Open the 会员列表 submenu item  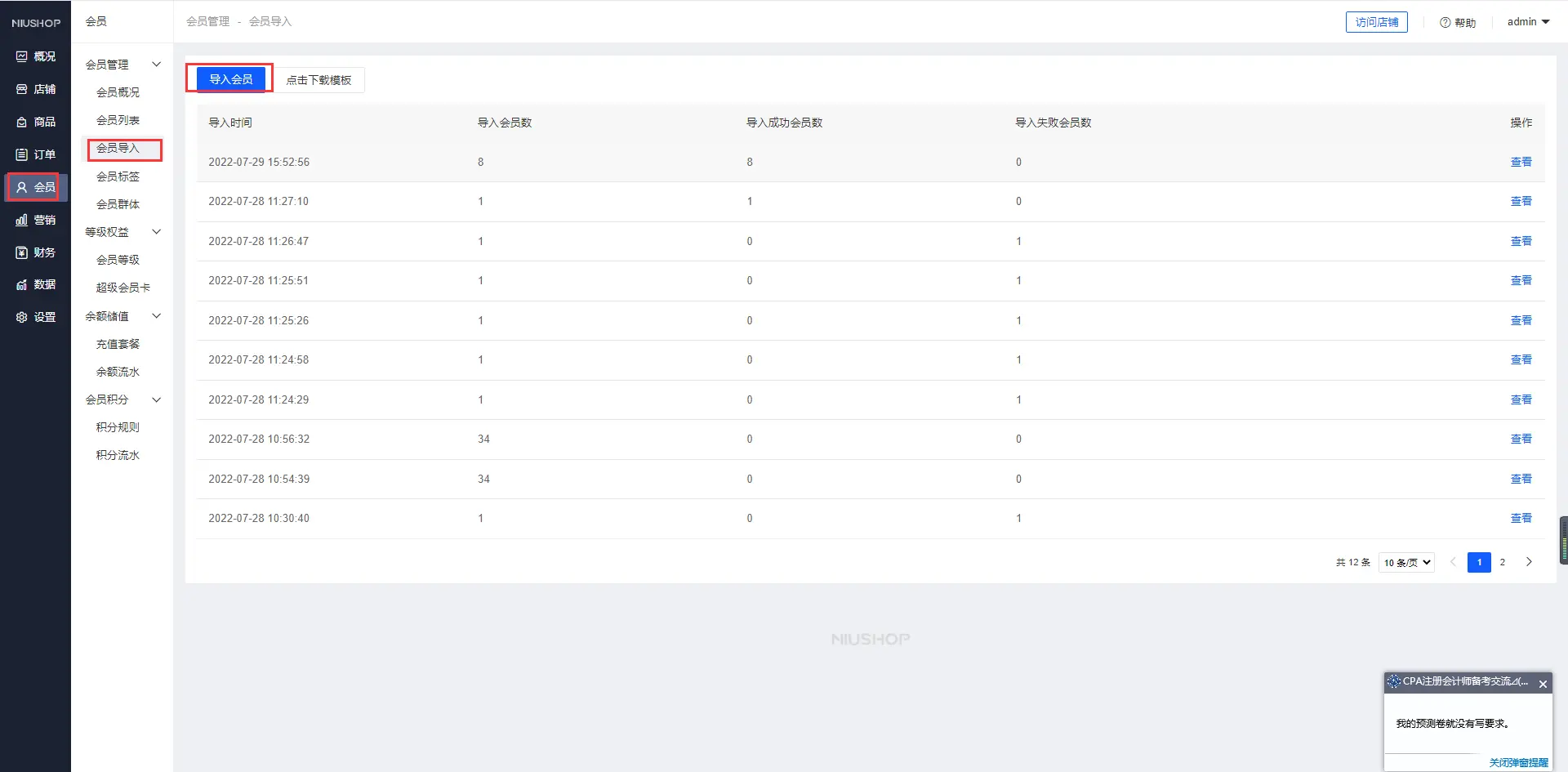coord(118,120)
